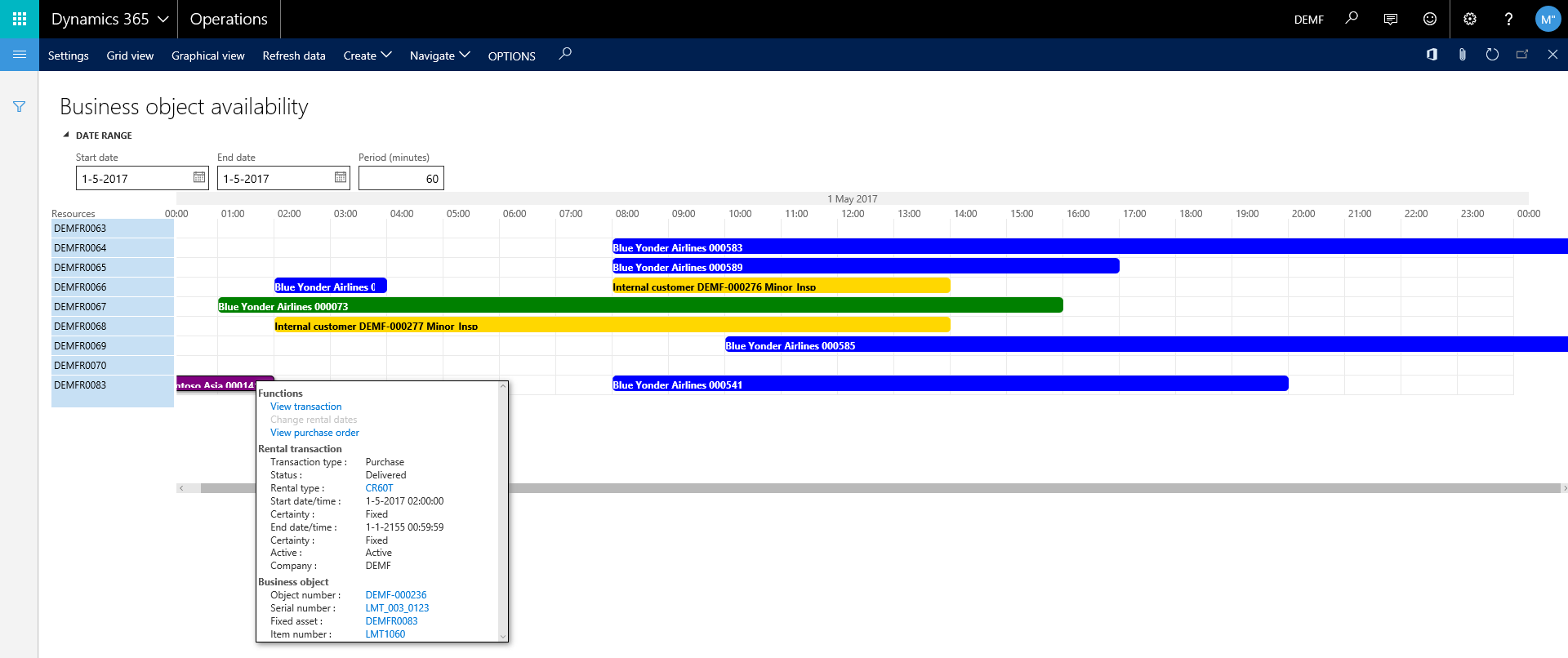Click the feedback smiley icon
Image resolution: width=1568 pixels, height=658 pixels.
point(1429,19)
